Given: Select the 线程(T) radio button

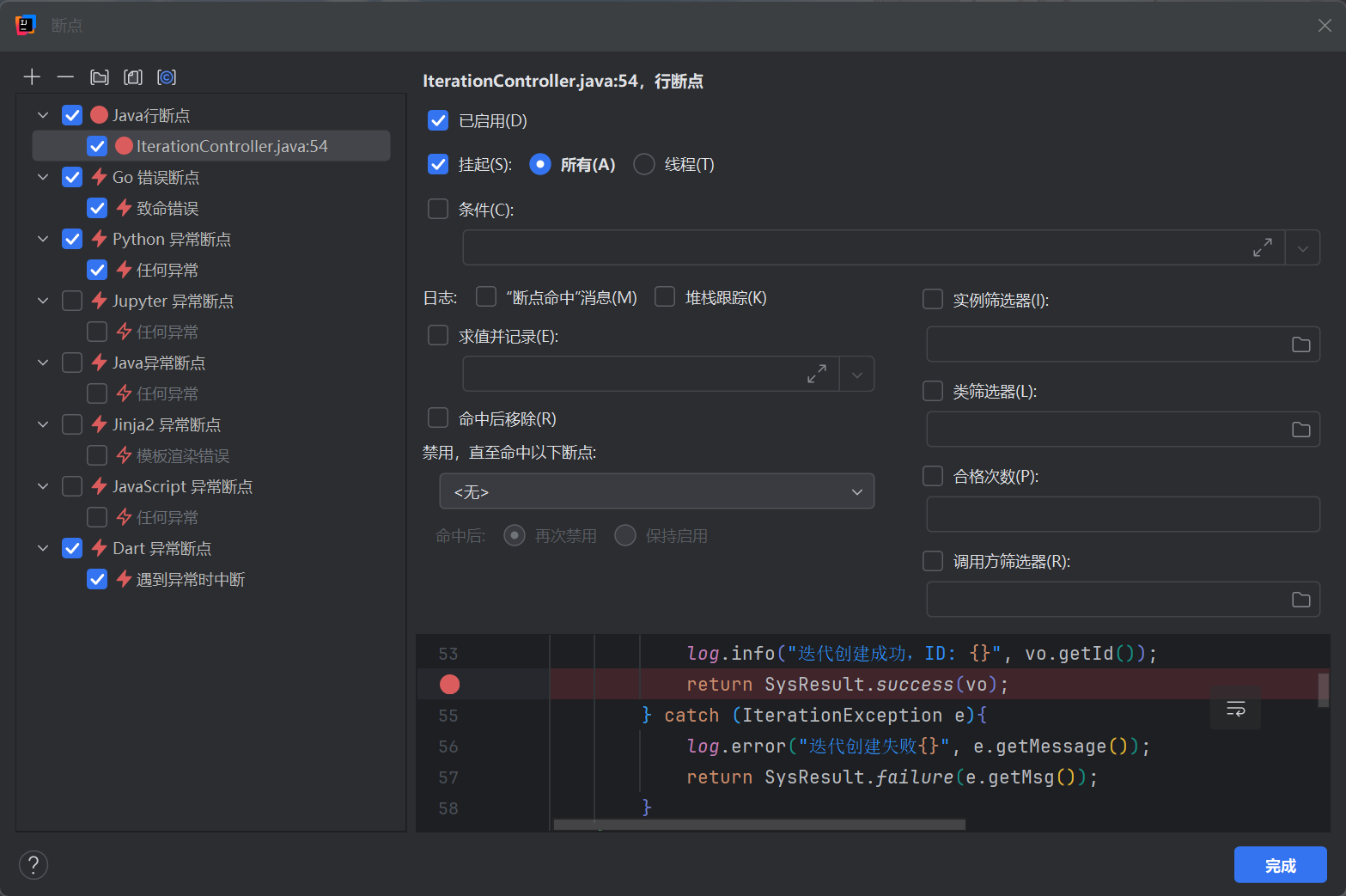Looking at the screenshot, I should click(x=643, y=164).
